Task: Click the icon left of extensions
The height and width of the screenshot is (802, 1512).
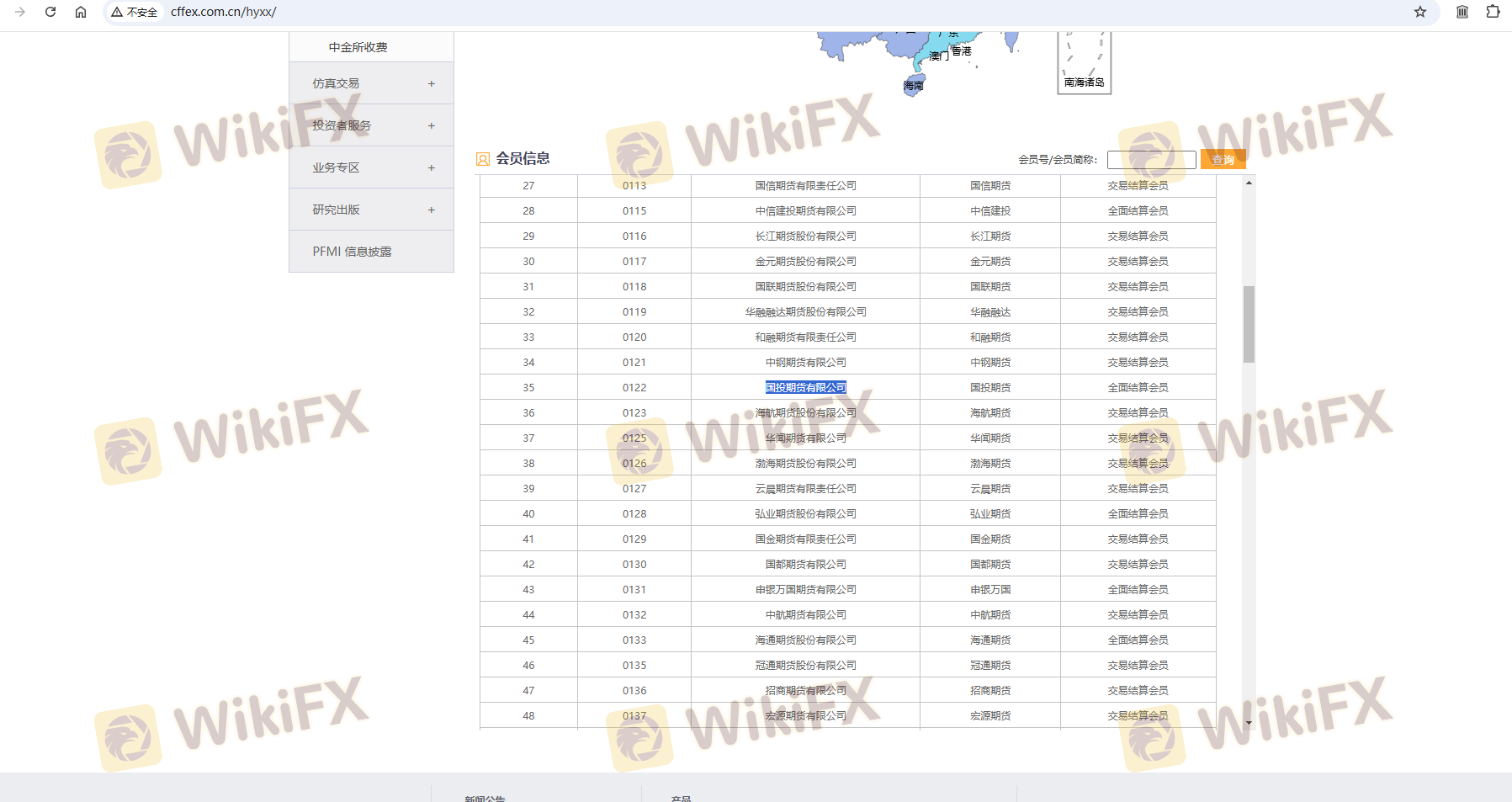Action: point(1462,12)
